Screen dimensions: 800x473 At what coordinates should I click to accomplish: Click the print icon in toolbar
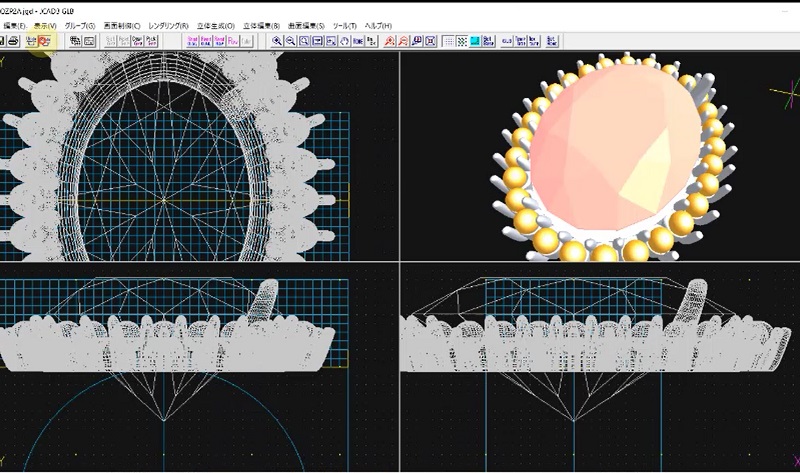(14, 41)
